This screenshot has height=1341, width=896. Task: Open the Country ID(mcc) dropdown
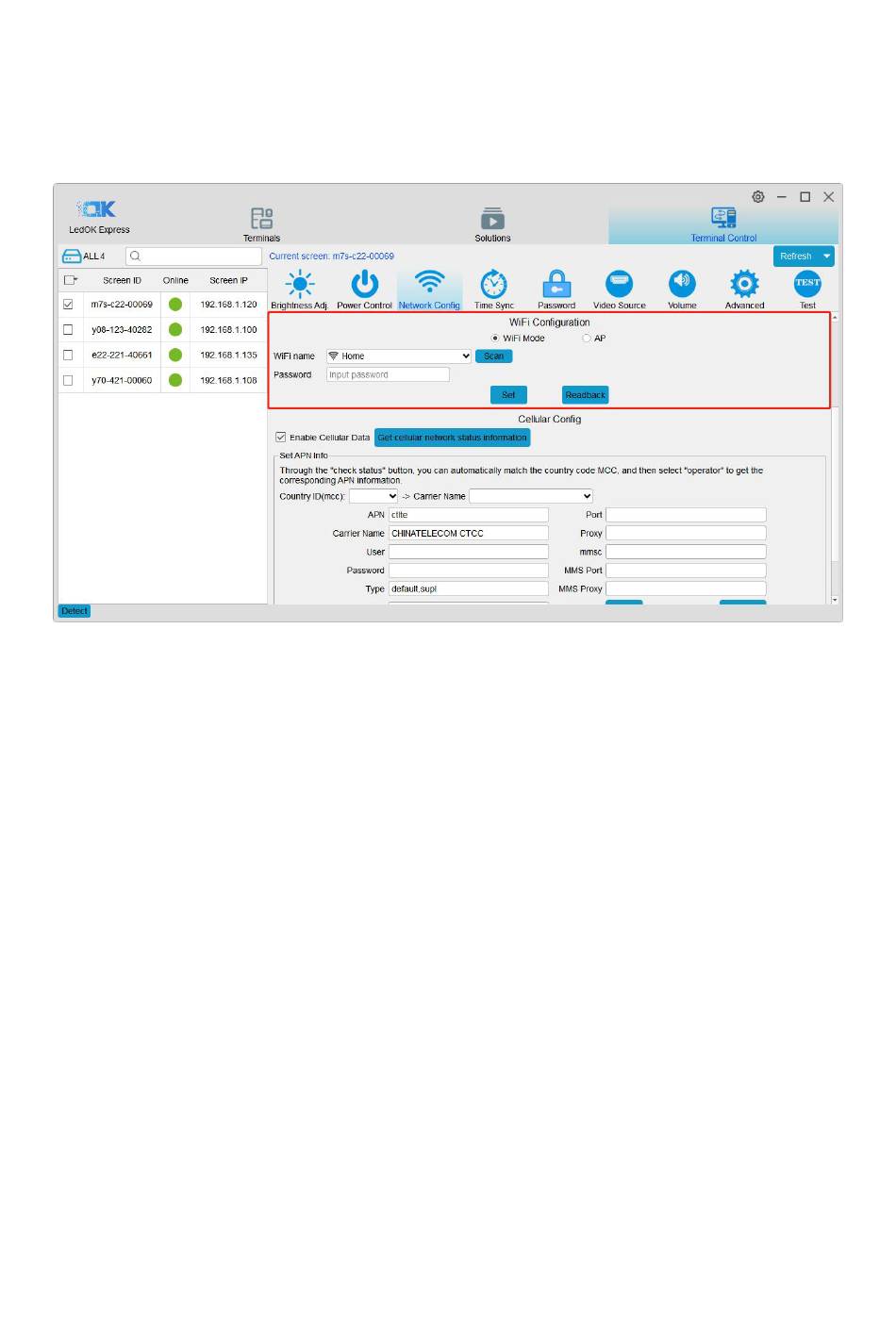(374, 496)
